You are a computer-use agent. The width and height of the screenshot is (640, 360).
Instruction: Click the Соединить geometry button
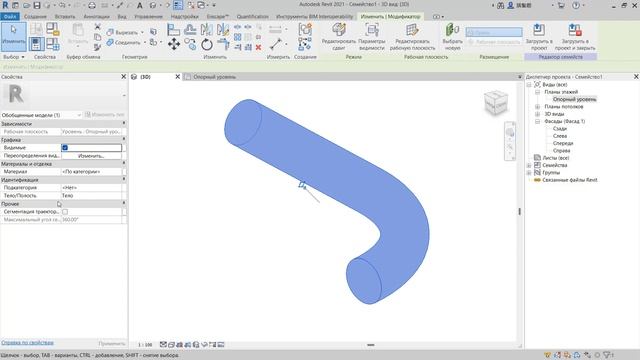tap(124, 42)
